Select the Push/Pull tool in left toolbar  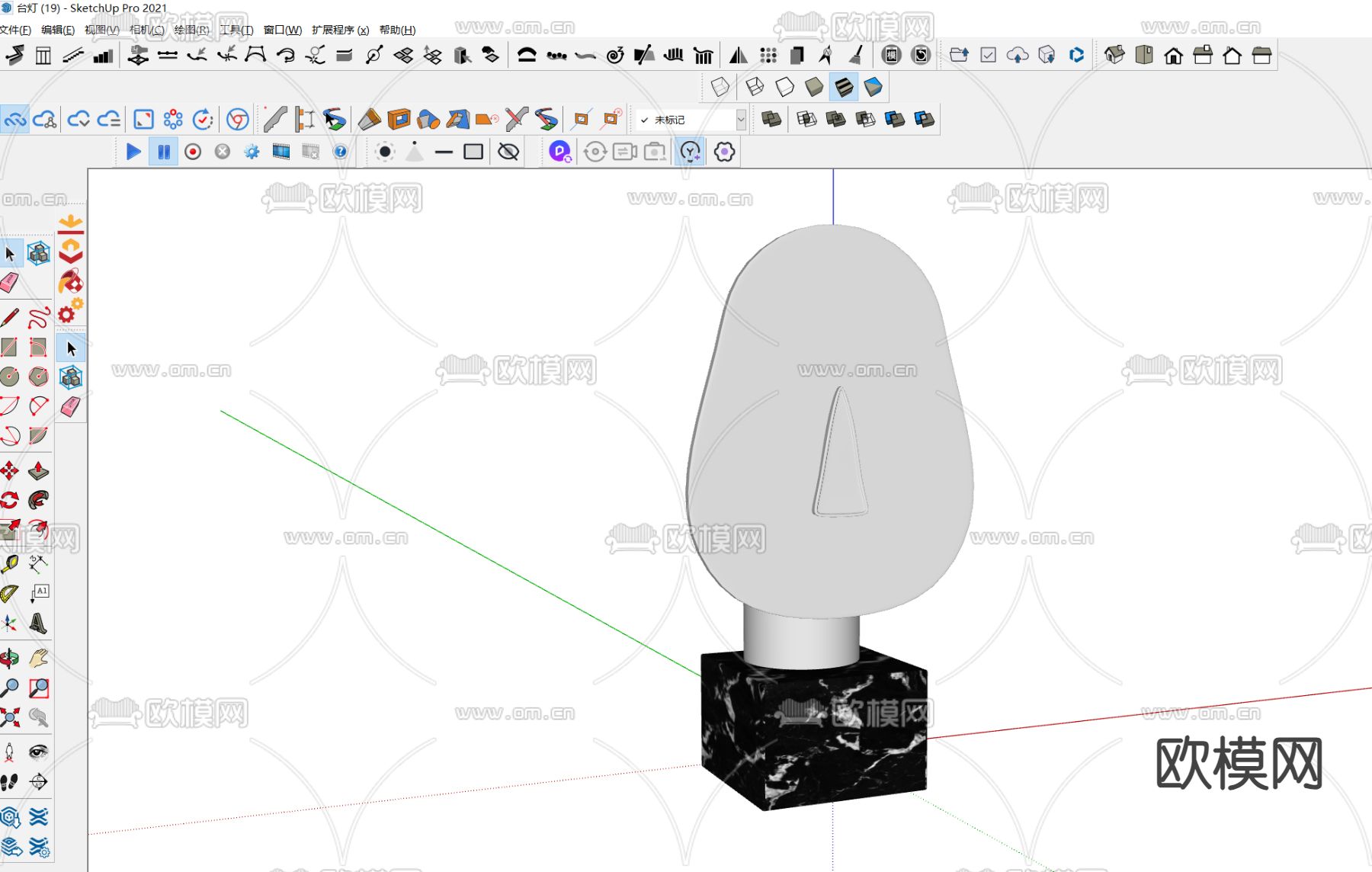[38, 471]
